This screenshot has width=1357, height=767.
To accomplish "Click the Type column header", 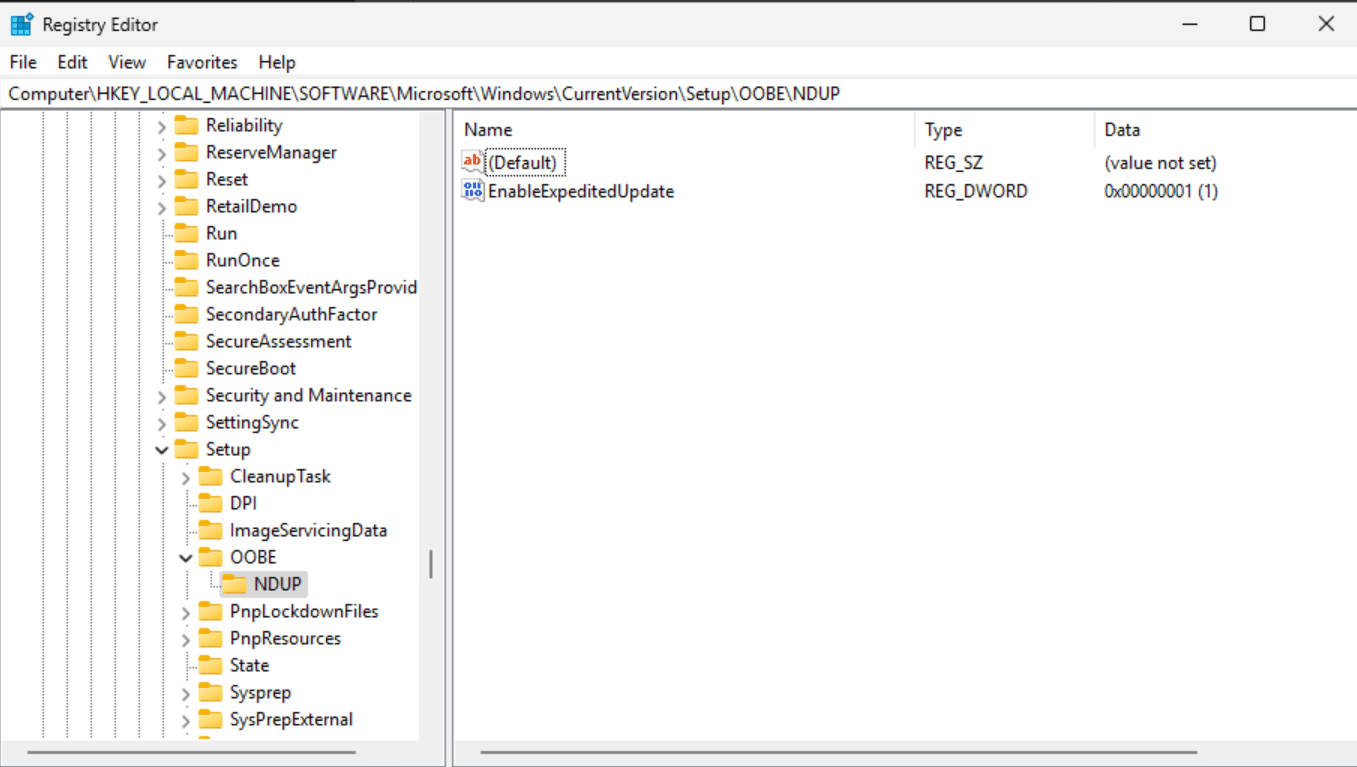I will tap(946, 129).
